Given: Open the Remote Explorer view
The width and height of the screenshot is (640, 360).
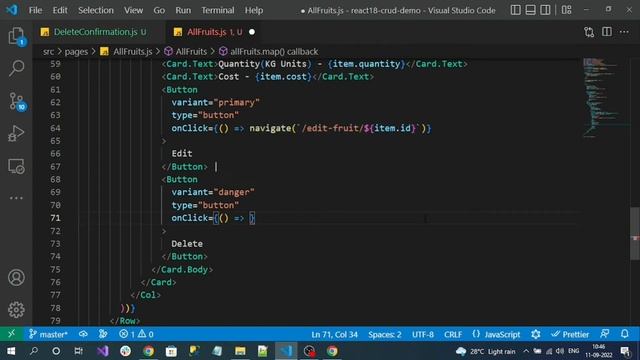Looking at the screenshot, I should (16, 166).
